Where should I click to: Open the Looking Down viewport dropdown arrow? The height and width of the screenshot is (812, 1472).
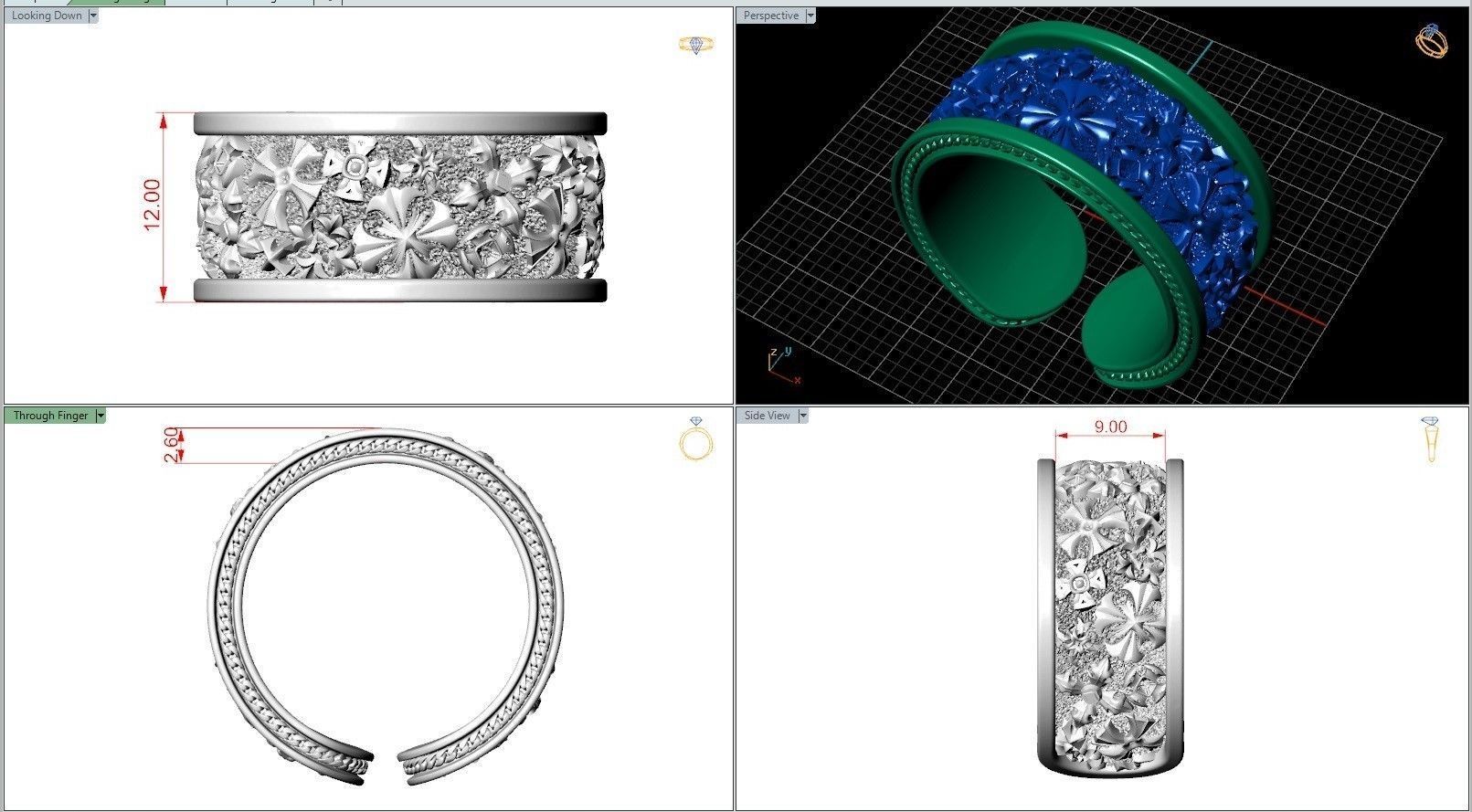[x=93, y=16]
